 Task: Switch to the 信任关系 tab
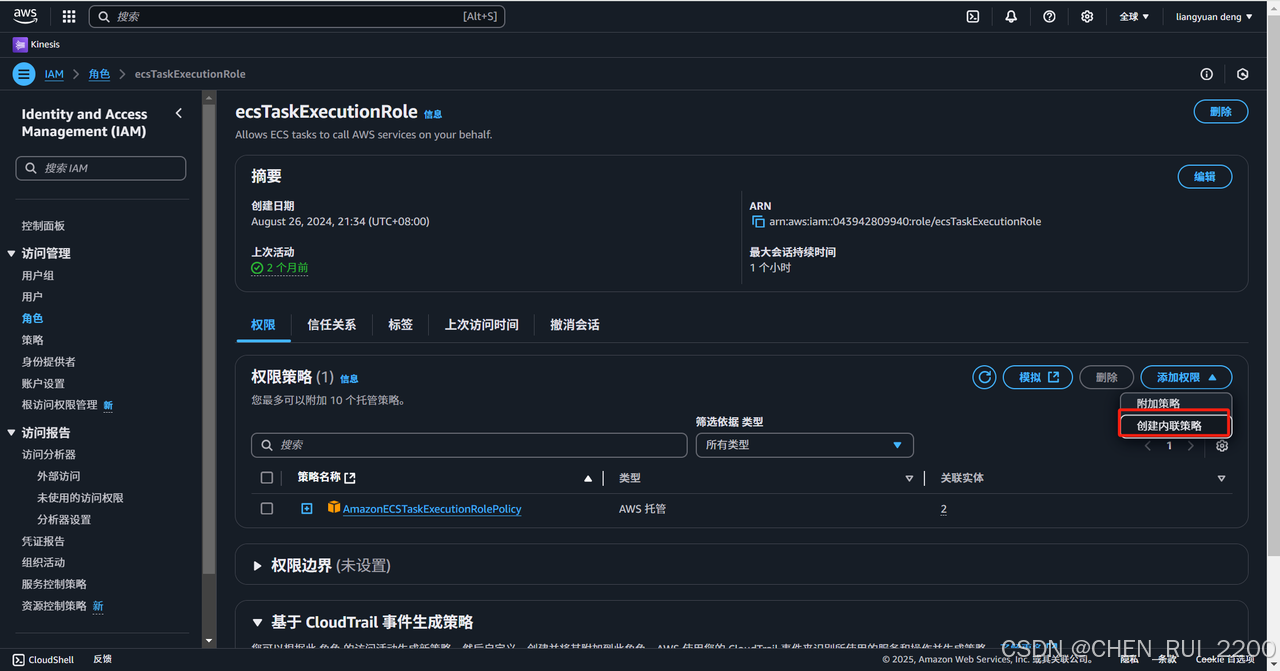click(332, 325)
